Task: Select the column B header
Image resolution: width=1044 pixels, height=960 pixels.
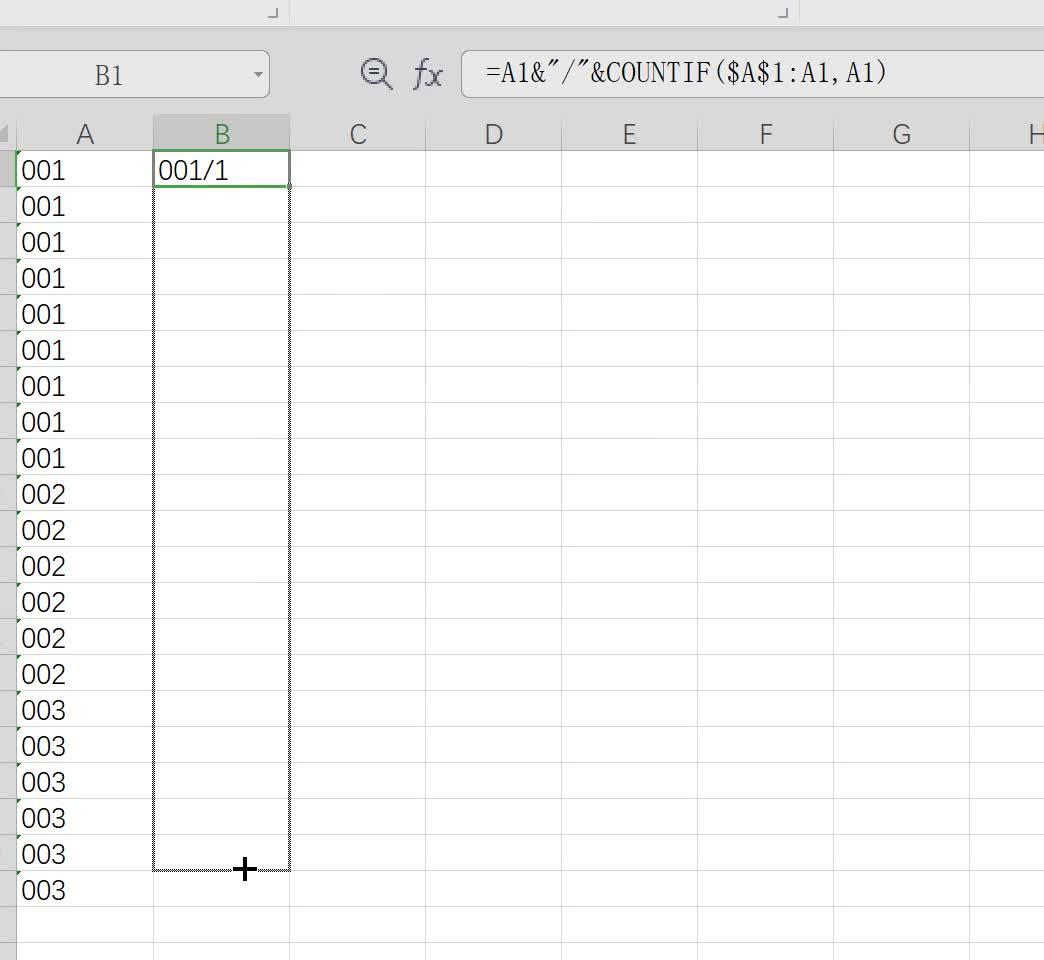Action: pyautogui.click(x=222, y=133)
